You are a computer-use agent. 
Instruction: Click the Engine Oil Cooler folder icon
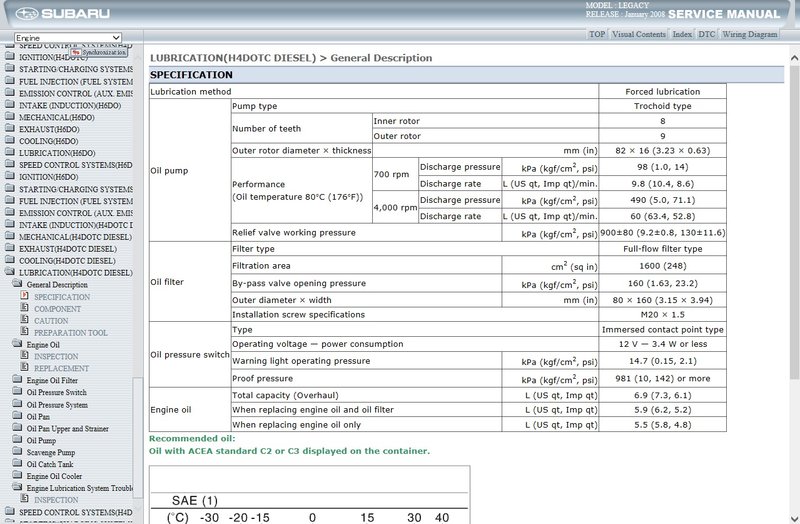click(17, 476)
